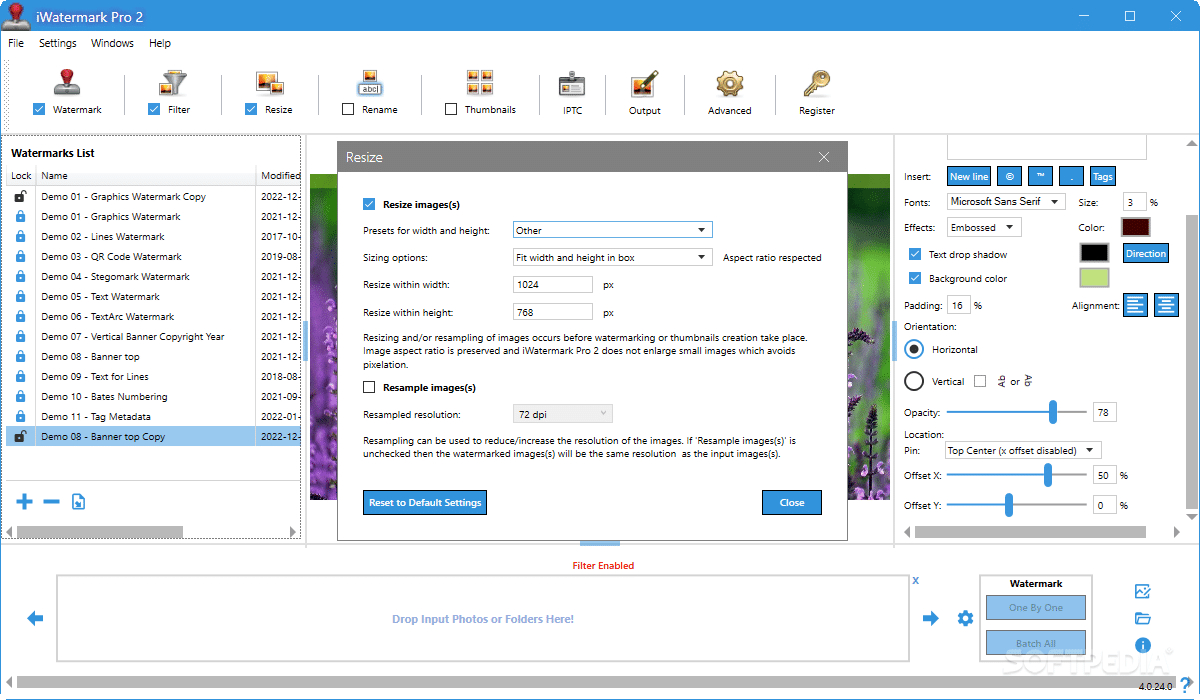Click lock icon of Demo 02 - Lines Watermark
The image size is (1200, 700).
[x=20, y=237]
